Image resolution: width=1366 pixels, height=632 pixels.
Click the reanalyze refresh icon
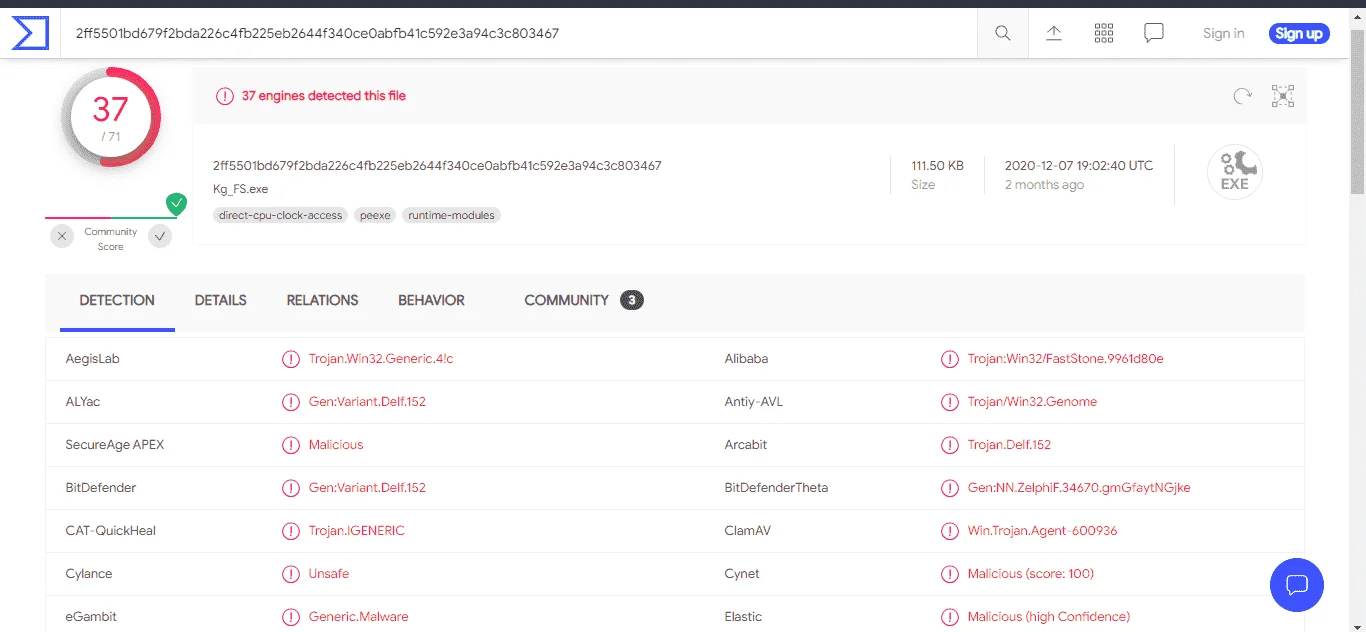(1242, 96)
